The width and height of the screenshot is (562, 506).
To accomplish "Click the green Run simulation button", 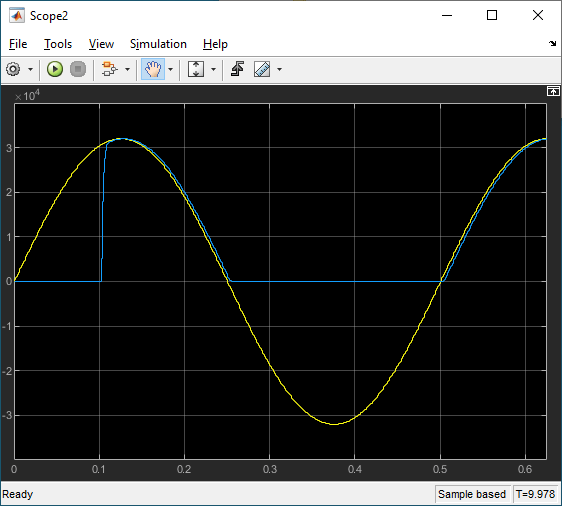I will click(55, 69).
